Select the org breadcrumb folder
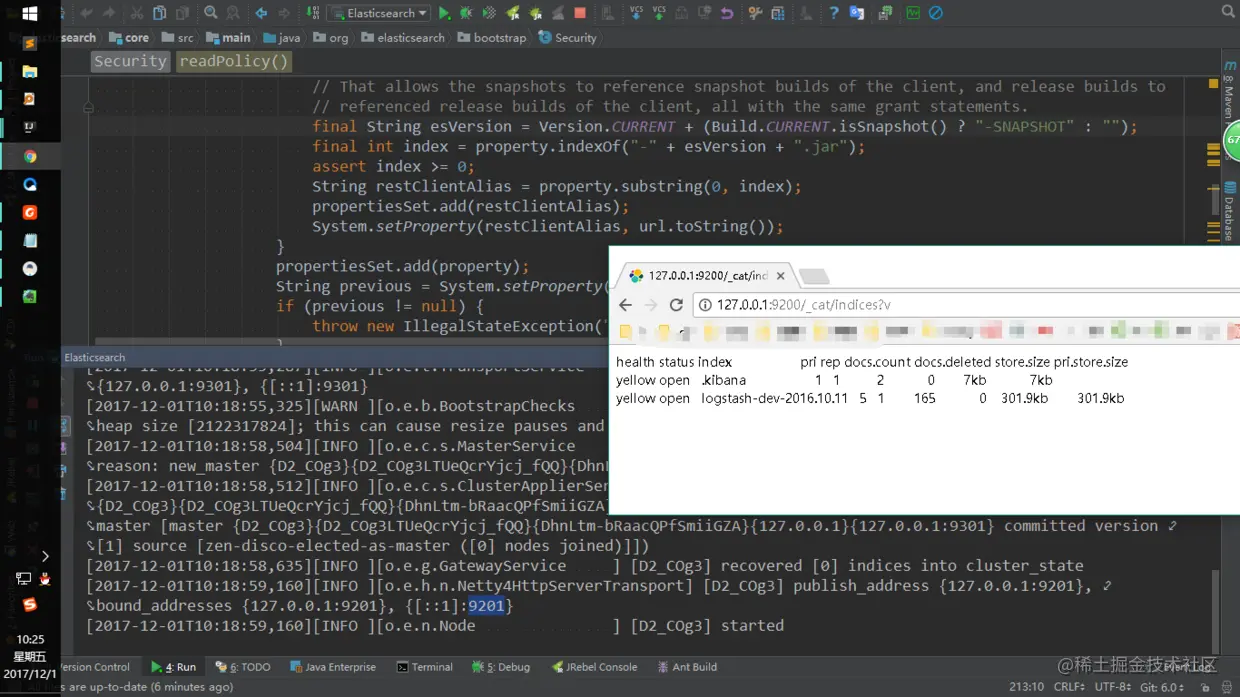Viewport: 1240px width, 697px height. click(x=331, y=38)
